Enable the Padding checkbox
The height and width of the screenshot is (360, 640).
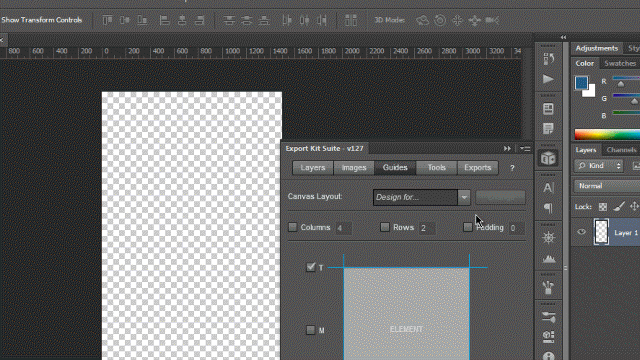tap(468, 227)
